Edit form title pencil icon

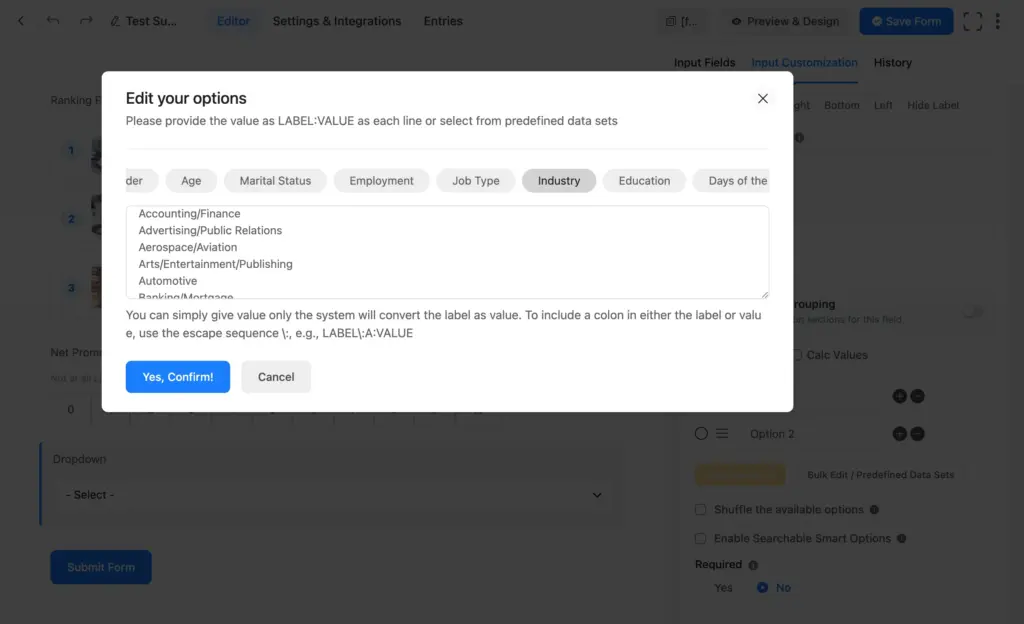point(115,22)
